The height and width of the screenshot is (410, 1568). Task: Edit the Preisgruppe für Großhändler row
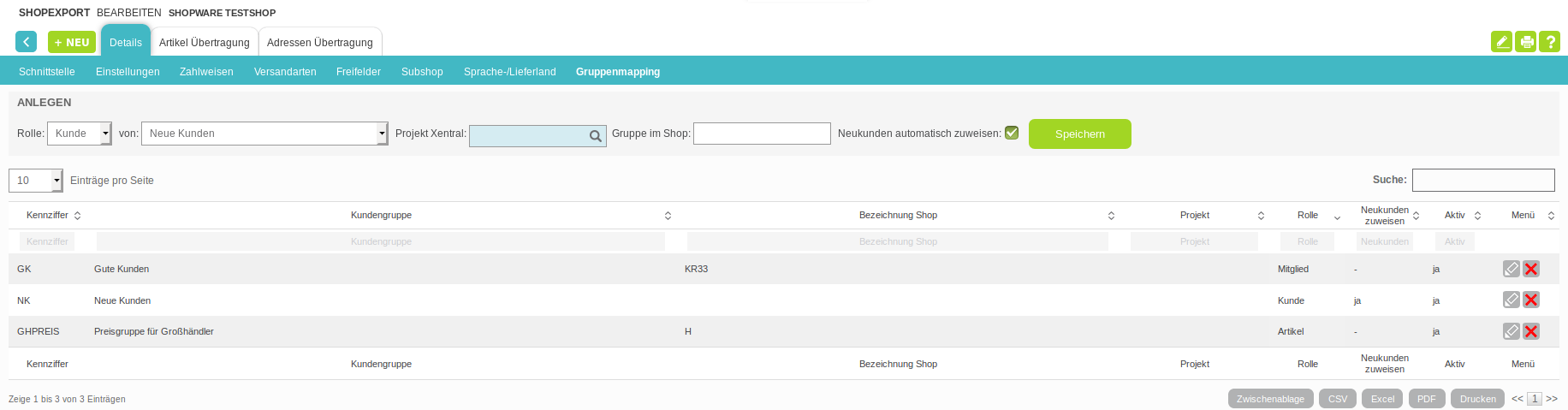pos(1511,331)
